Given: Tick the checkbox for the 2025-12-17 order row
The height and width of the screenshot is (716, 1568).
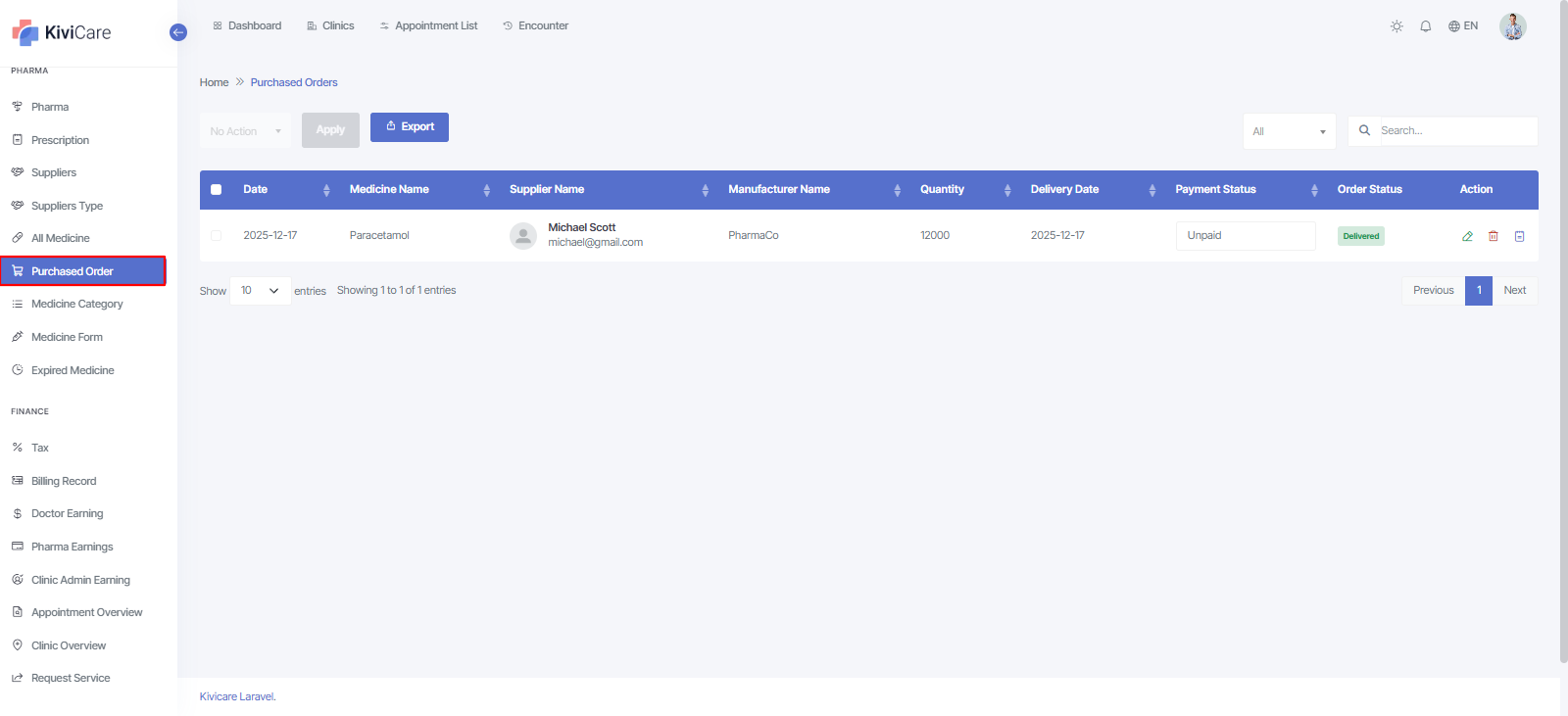Looking at the screenshot, I should click(217, 235).
